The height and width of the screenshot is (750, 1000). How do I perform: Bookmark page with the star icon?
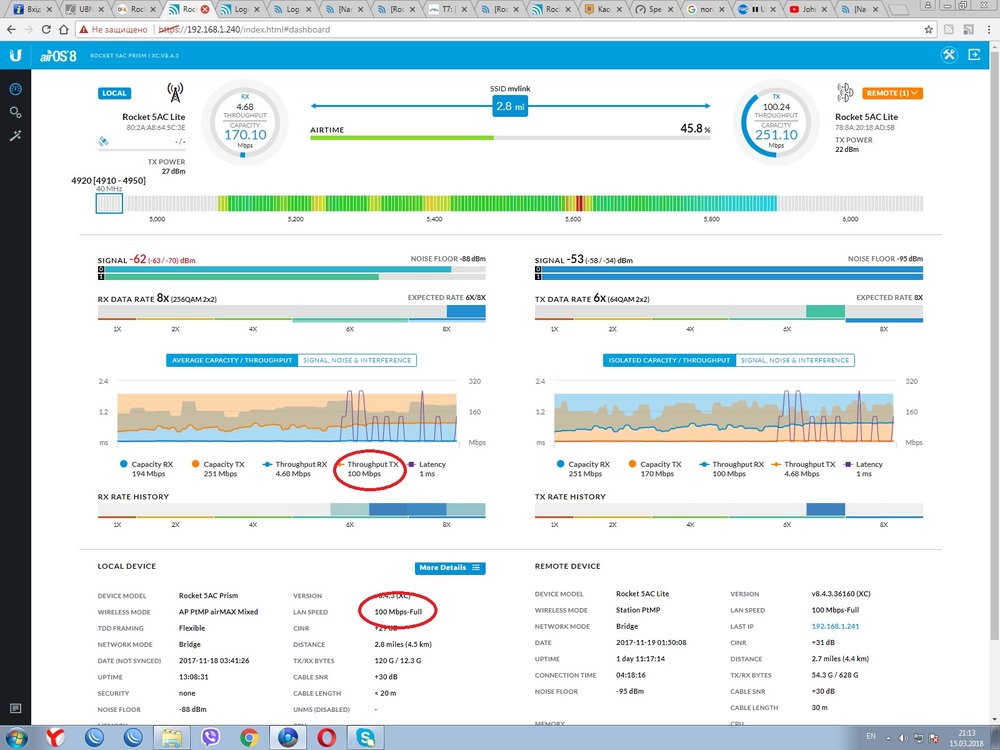[929, 29]
